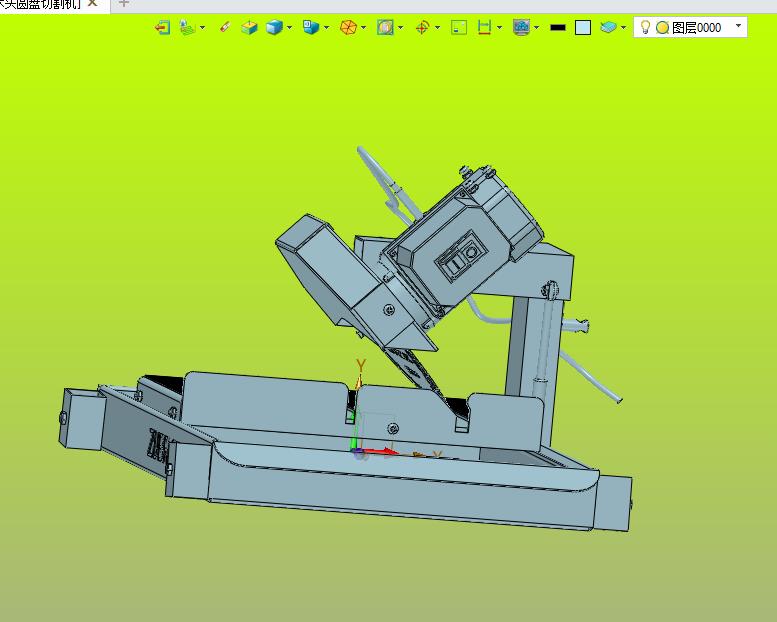Click the red crosshair target icon

point(422,28)
